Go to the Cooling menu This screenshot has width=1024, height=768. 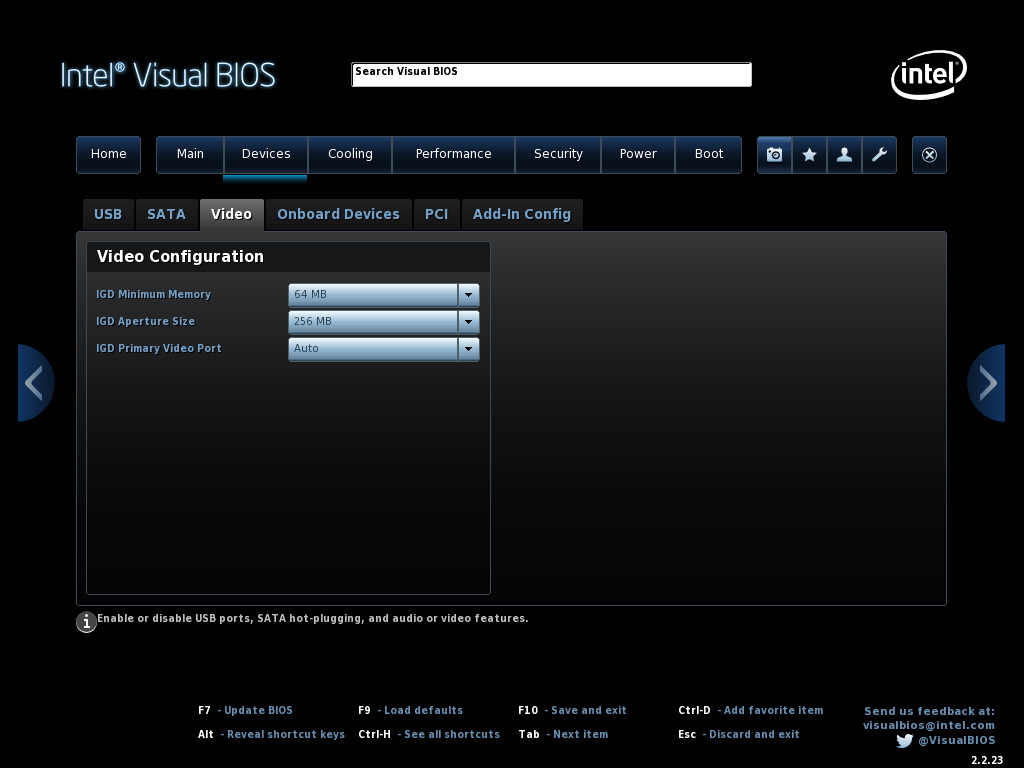(350, 154)
